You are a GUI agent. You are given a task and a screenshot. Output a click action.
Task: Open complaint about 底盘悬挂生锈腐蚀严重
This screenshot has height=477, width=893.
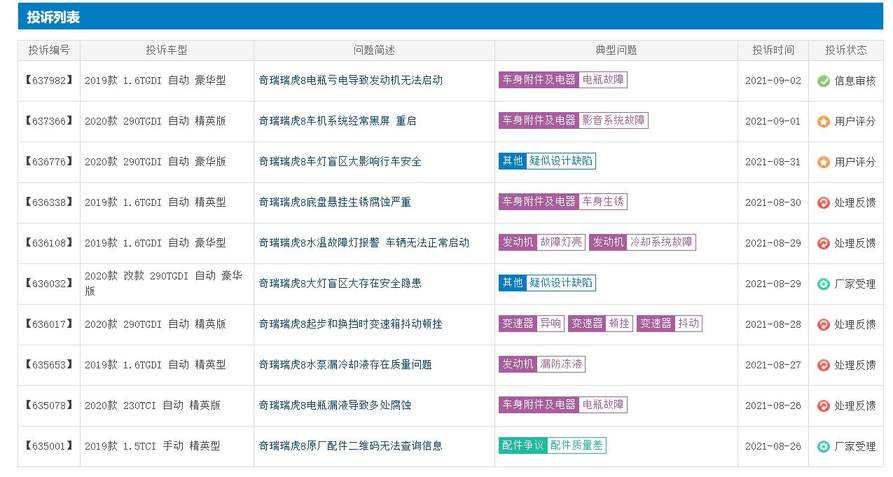pos(334,202)
